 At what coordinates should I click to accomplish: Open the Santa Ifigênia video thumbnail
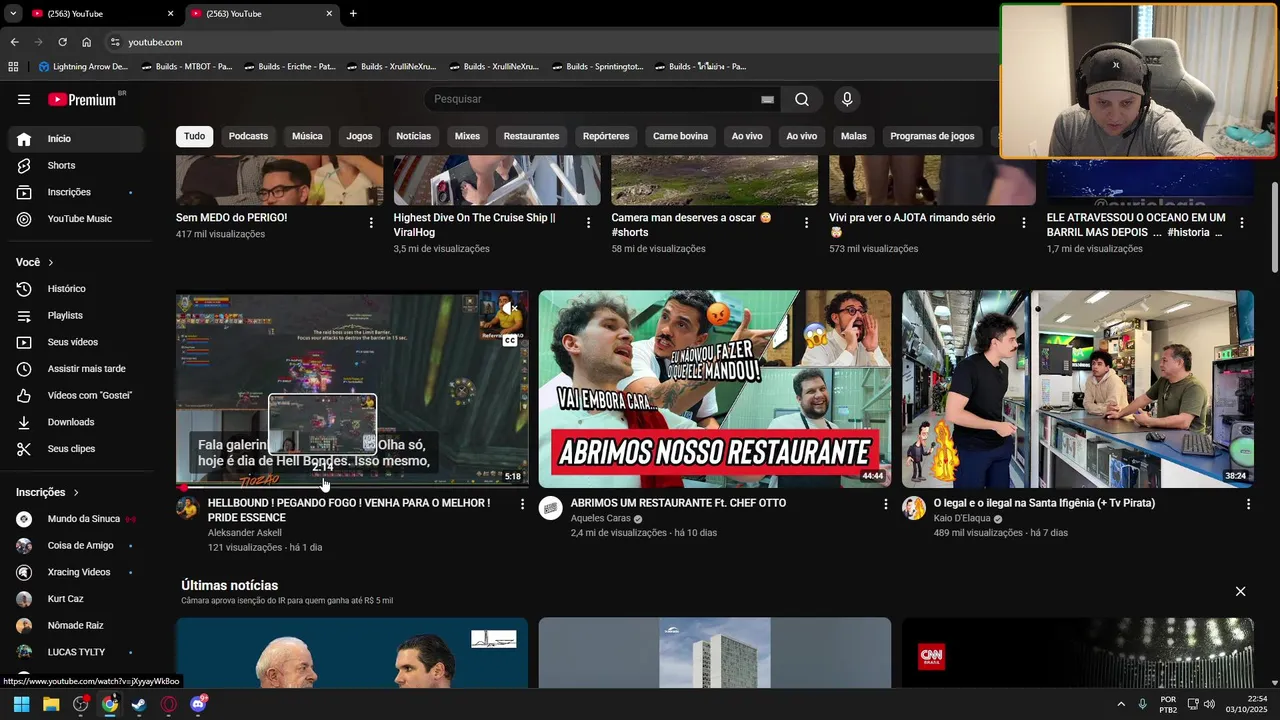point(1077,389)
